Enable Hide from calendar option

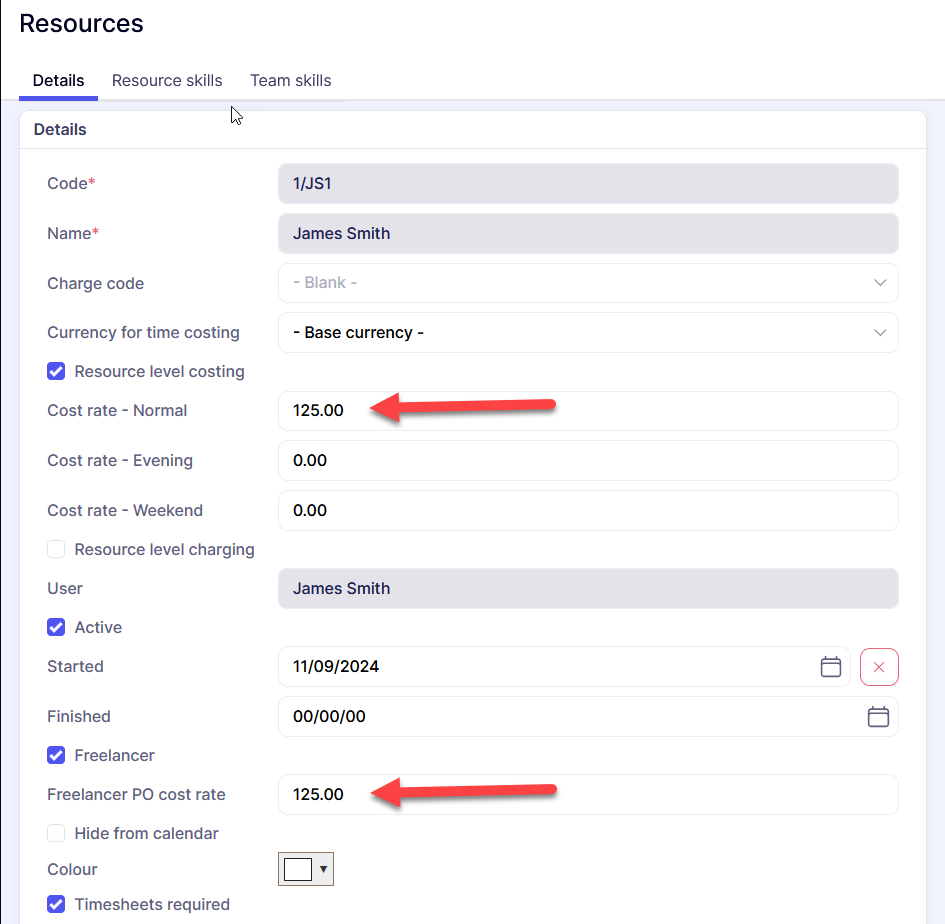[x=57, y=834]
